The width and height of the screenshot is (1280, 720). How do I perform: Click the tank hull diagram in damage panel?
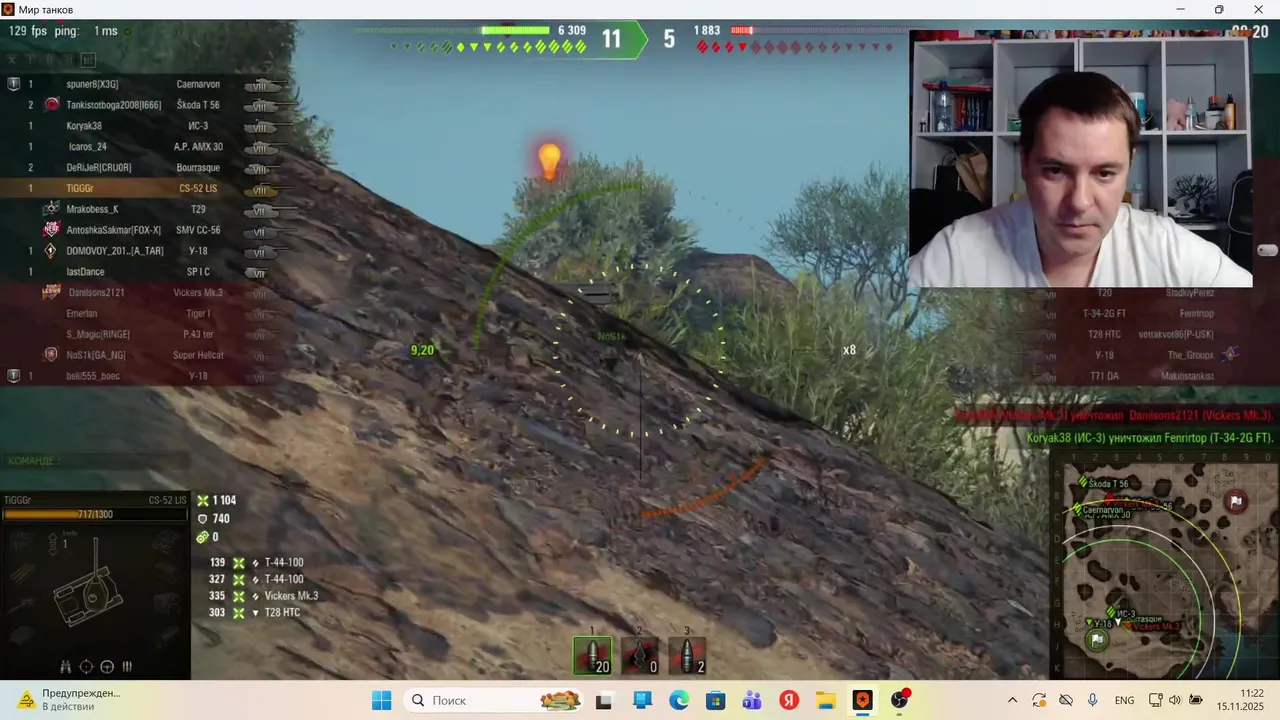91,595
